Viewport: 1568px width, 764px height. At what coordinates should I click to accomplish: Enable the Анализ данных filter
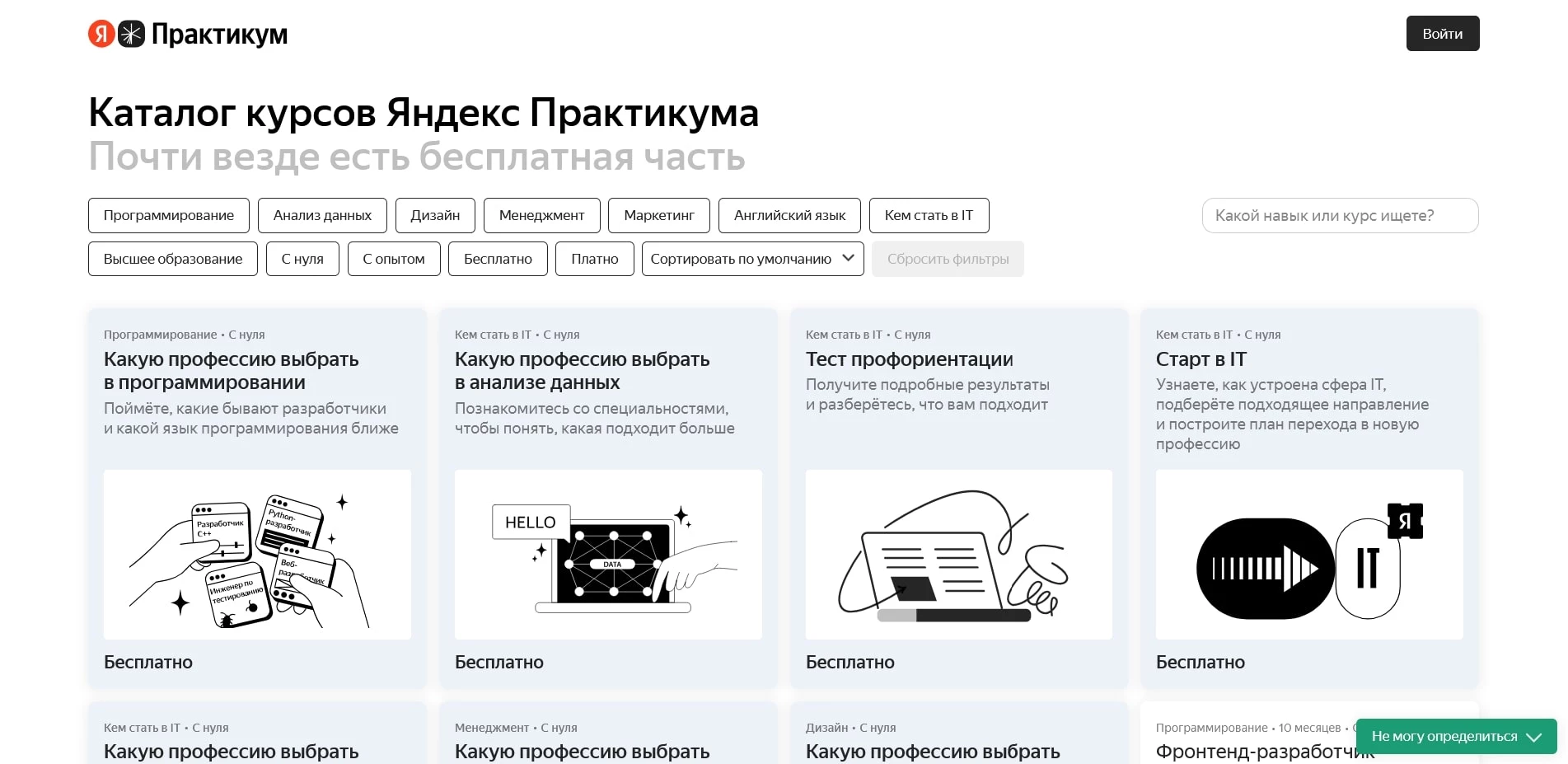[322, 215]
